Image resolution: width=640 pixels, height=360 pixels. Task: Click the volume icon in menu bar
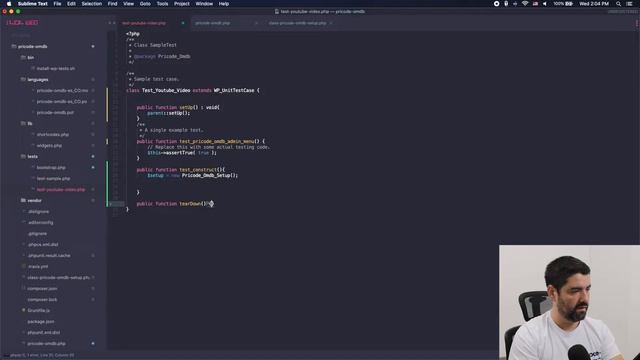coord(544,4)
